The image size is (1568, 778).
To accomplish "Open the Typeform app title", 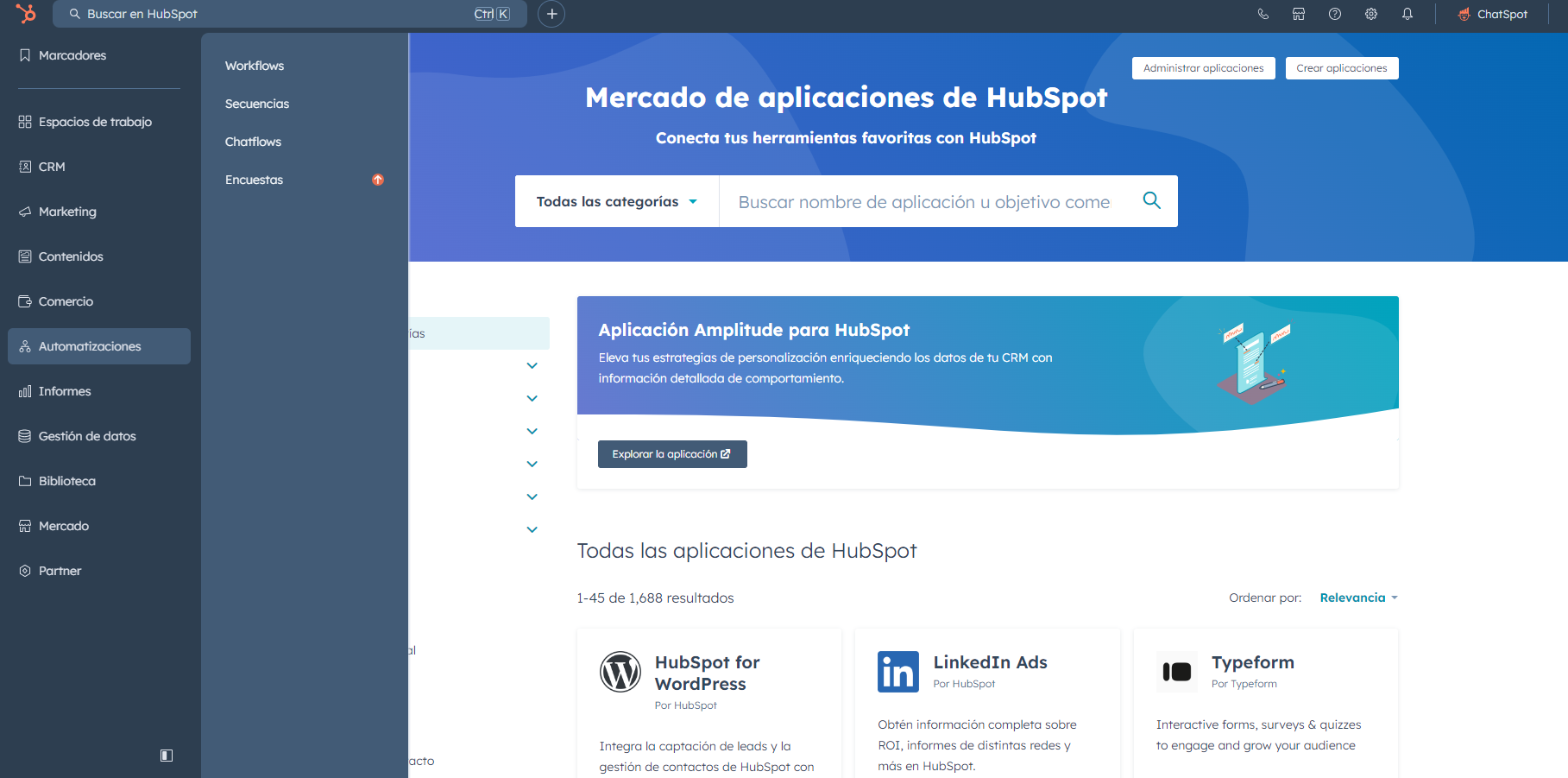I will [x=1252, y=662].
